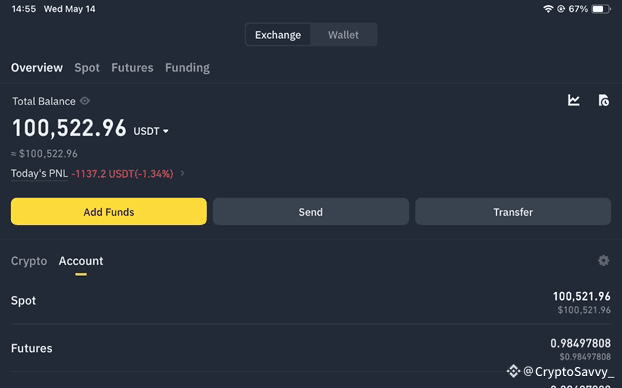Expand Today's PNL details chevron
622x388 pixels.
click(x=182, y=173)
